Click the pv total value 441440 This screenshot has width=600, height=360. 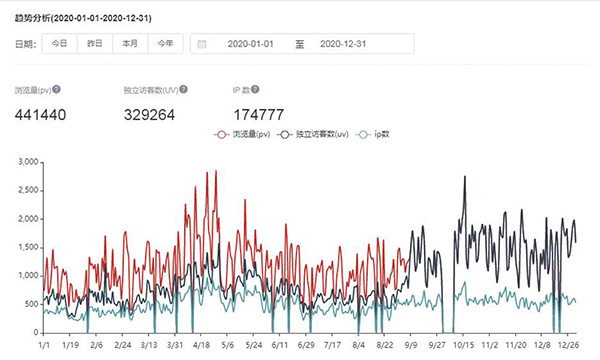(40, 115)
